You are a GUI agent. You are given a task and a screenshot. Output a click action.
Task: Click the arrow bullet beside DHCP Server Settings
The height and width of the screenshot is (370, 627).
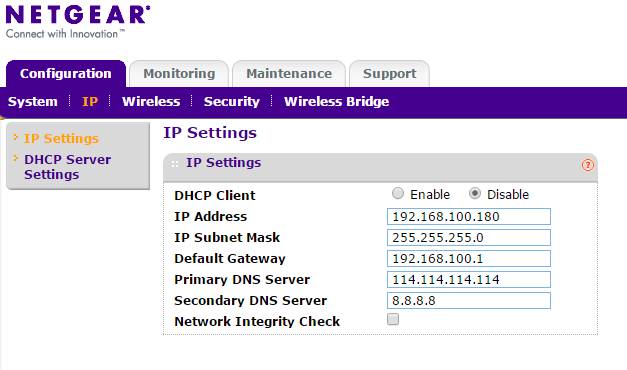tap(16, 158)
